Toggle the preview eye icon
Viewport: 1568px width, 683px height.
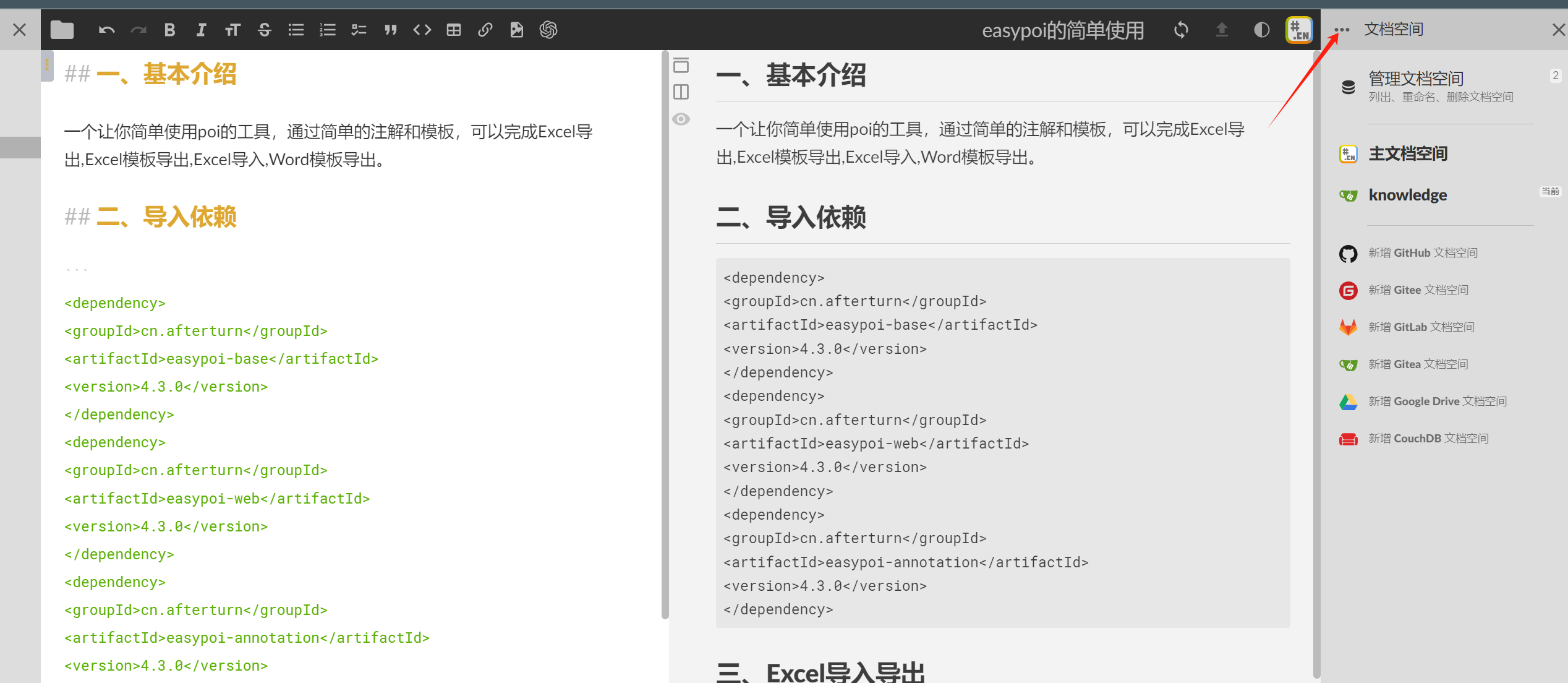(x=681, y=119)
